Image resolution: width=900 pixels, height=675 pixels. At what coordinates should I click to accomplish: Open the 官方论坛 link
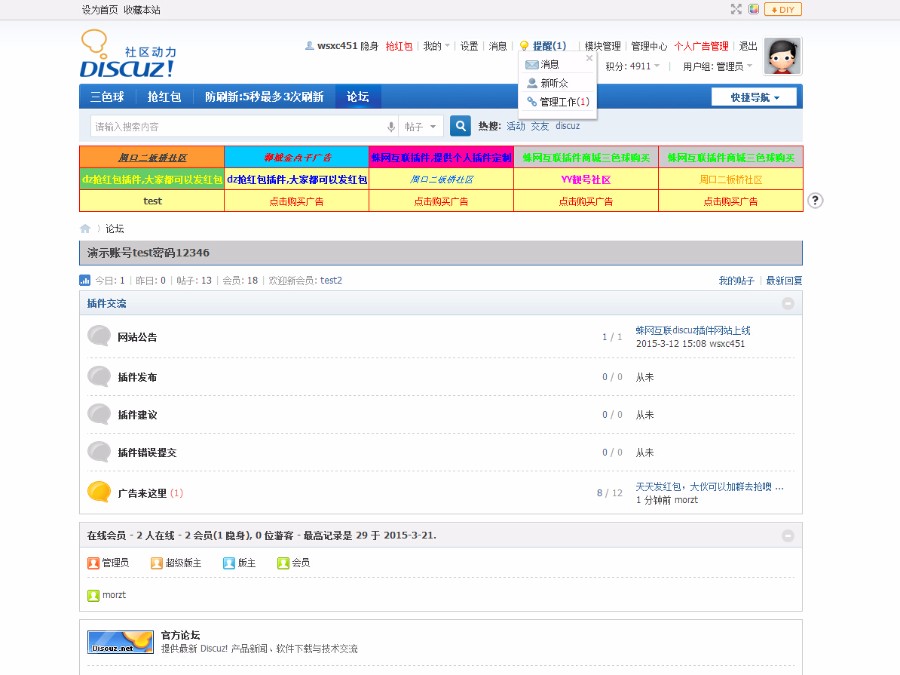pos(180,635)
